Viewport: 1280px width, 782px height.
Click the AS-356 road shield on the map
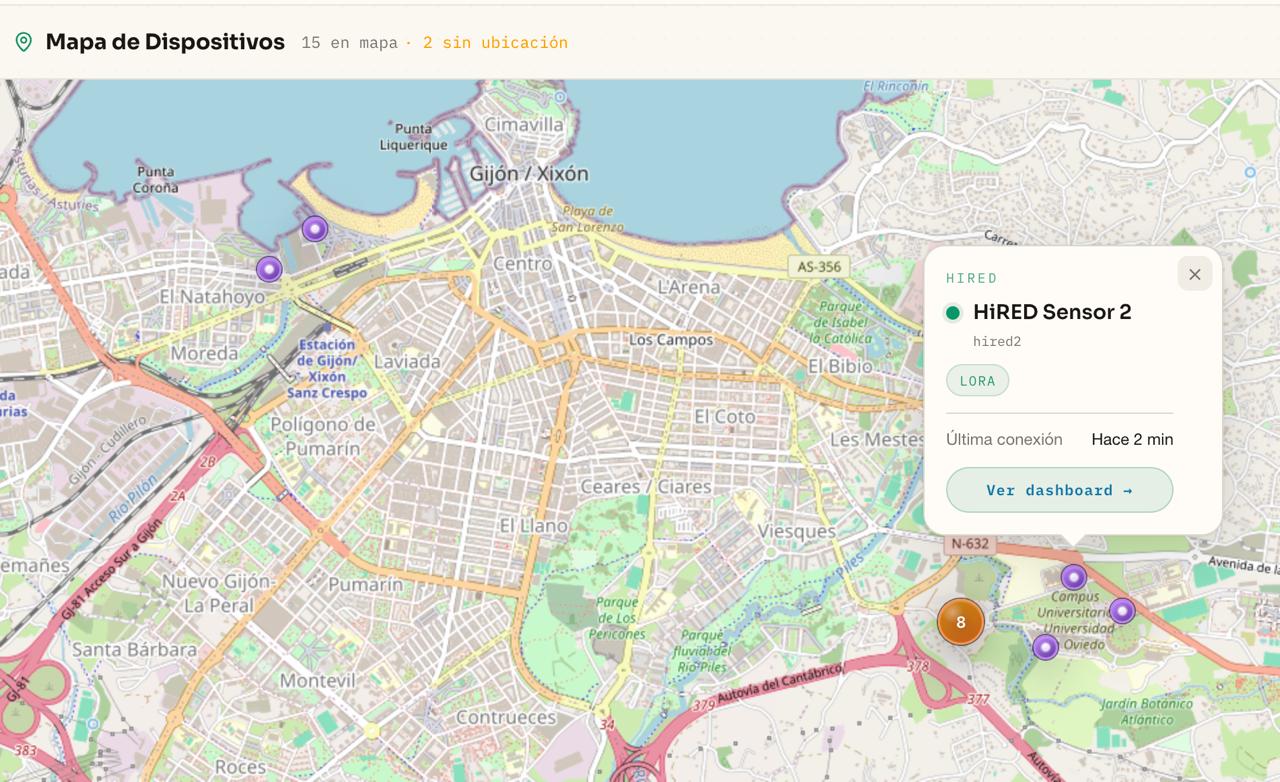click(819, 267)
